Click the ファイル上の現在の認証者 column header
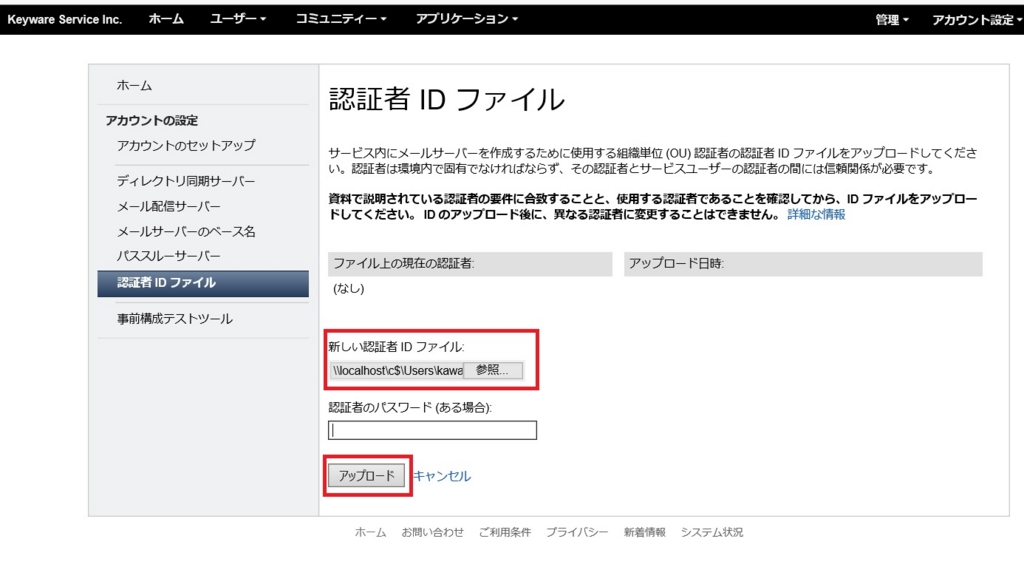Image resolution: width=1024 pixels, height=567 pixels. click(x=470, y=264)
